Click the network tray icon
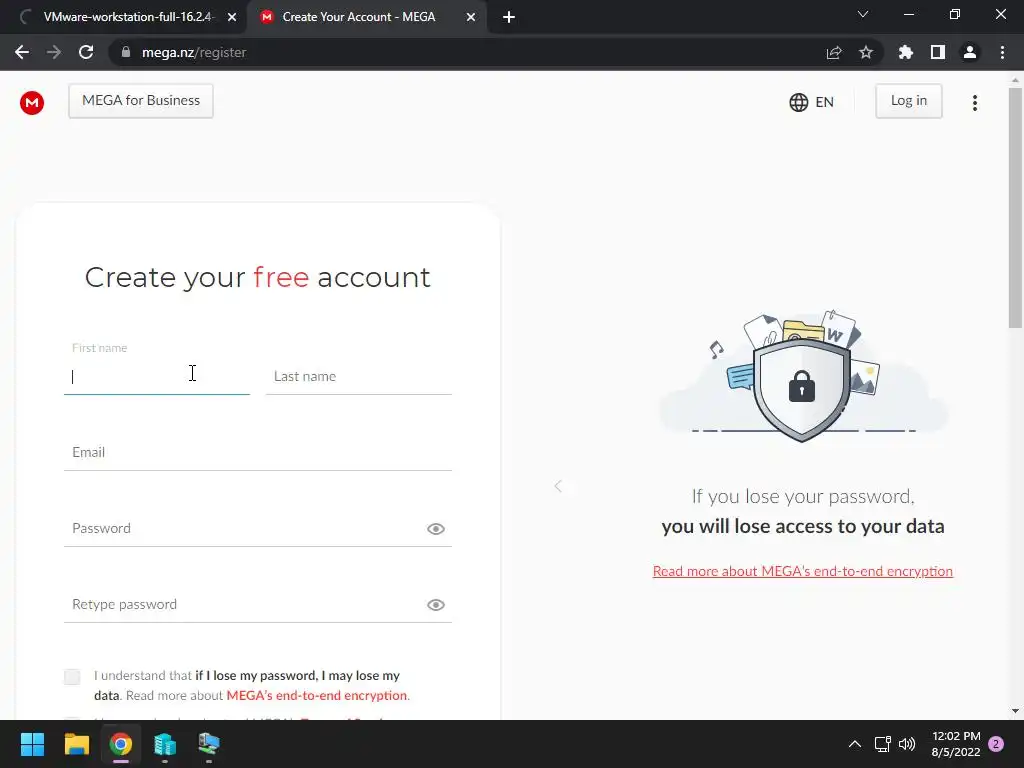The width and height of the screenshot is (1024, 768). pyautogui.click(x=883, y=744)
